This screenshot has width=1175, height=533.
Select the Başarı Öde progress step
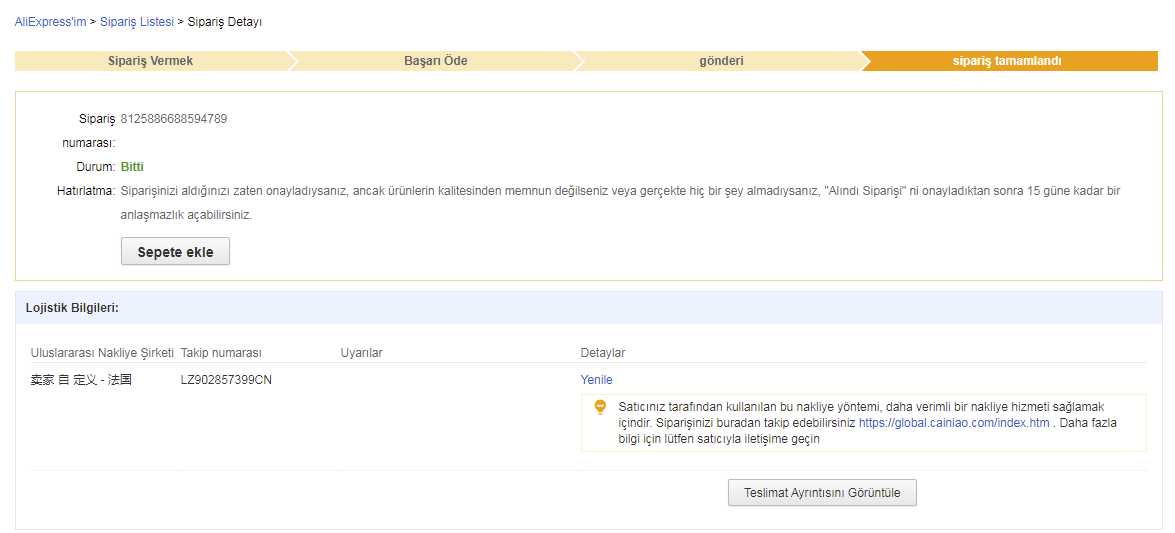[x=435, y=61]
